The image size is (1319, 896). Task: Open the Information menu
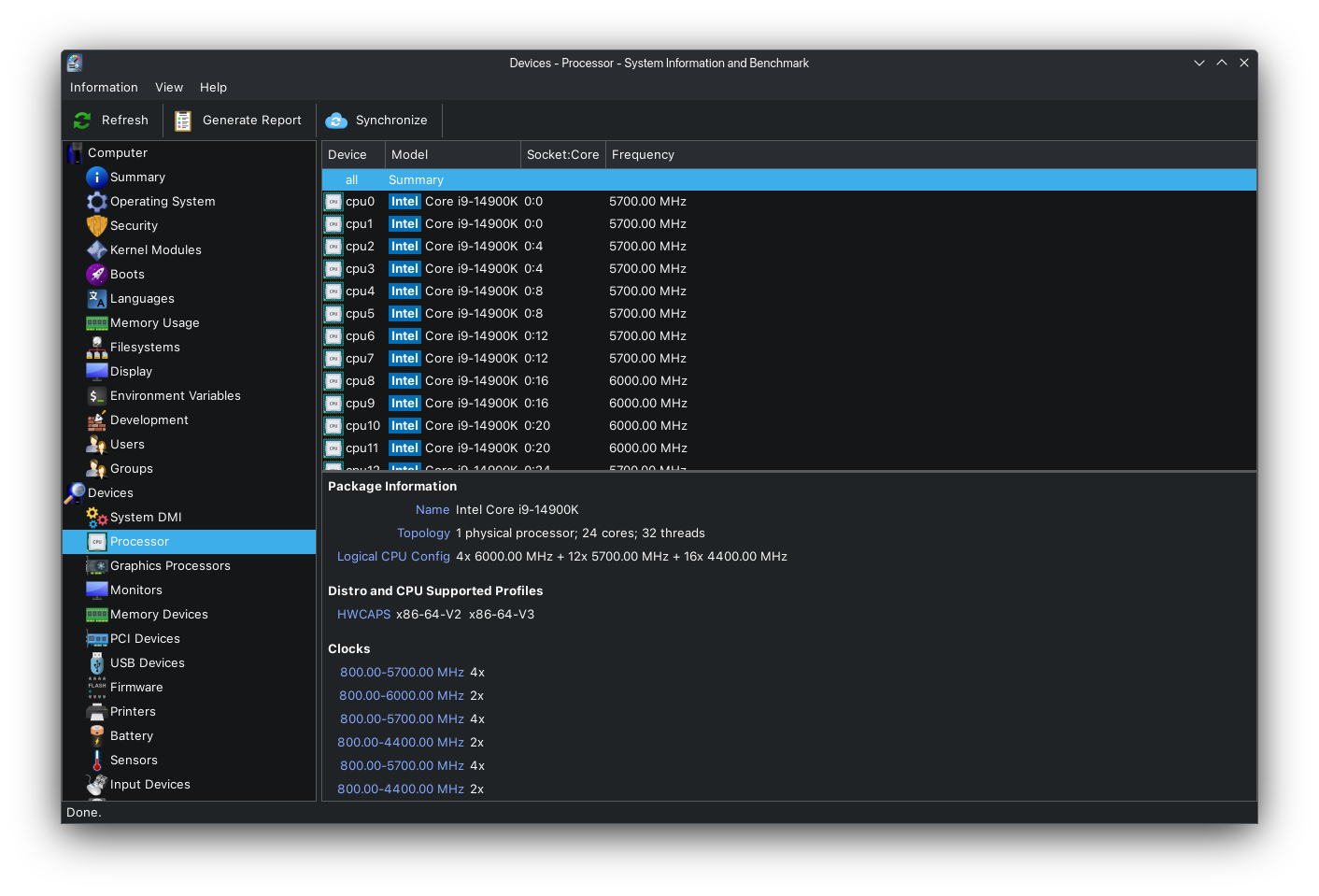click(x=104, y=88)
